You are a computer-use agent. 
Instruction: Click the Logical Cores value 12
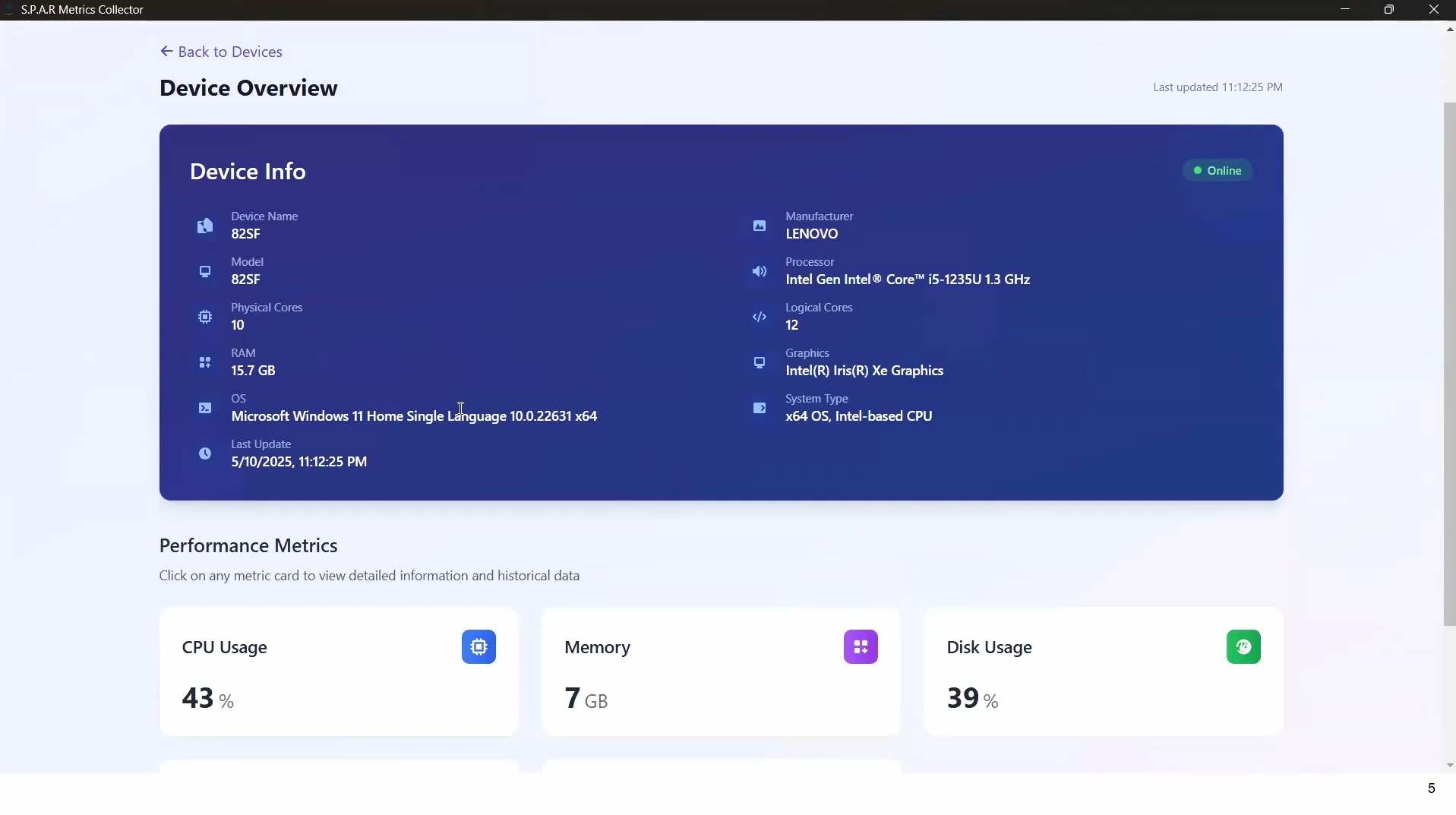tap(791, 325)
